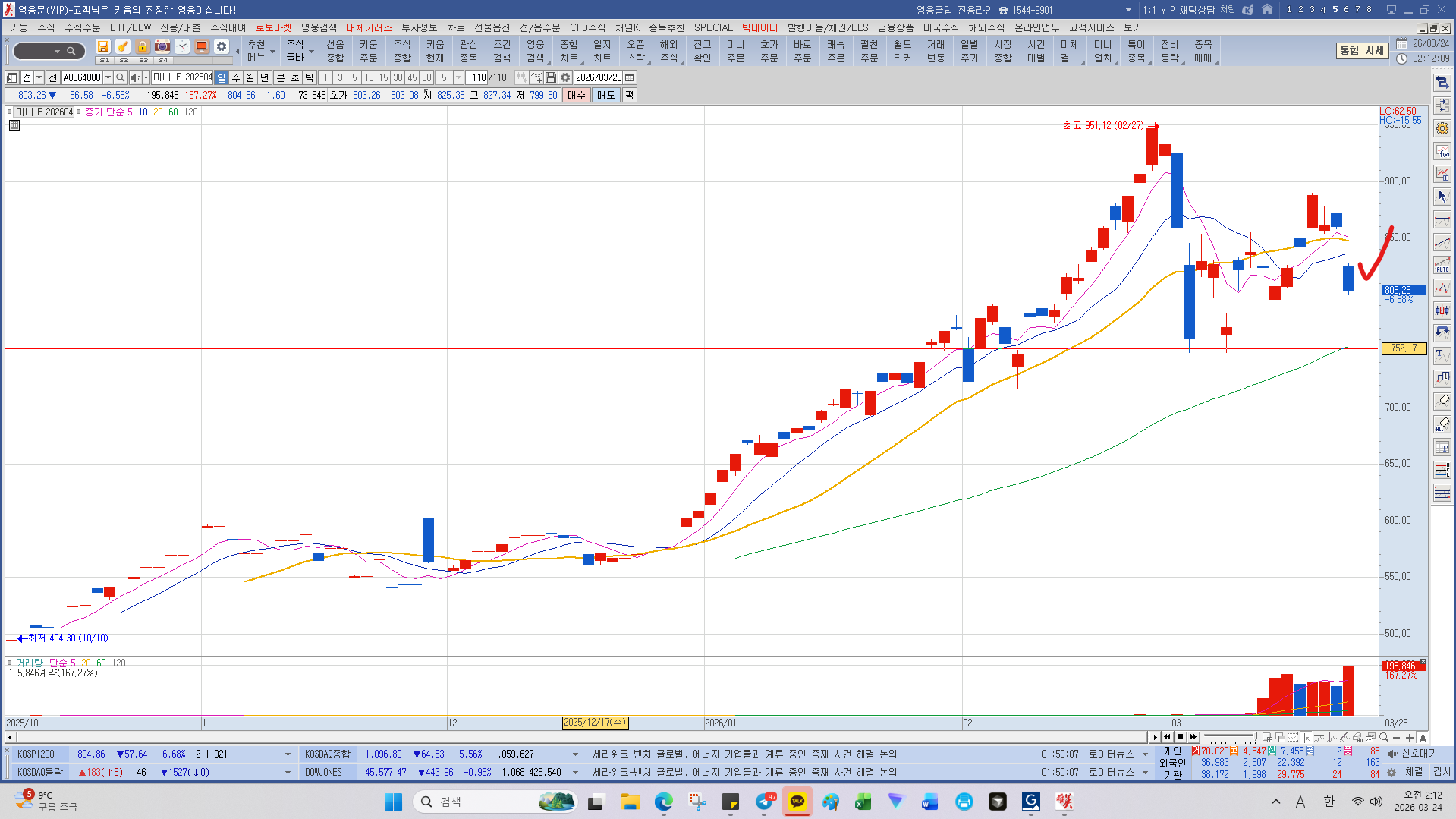Open the 차트 menu

pos(455,27)
